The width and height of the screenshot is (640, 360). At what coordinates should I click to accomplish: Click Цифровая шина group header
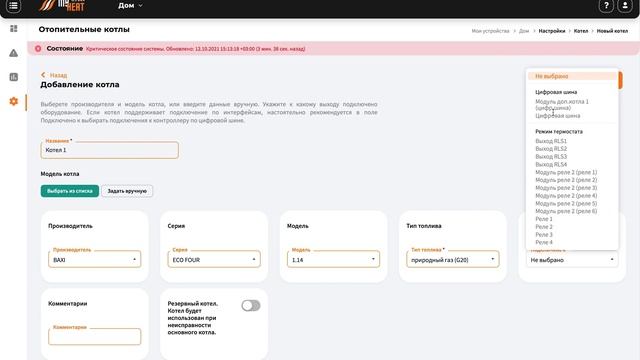556,92
